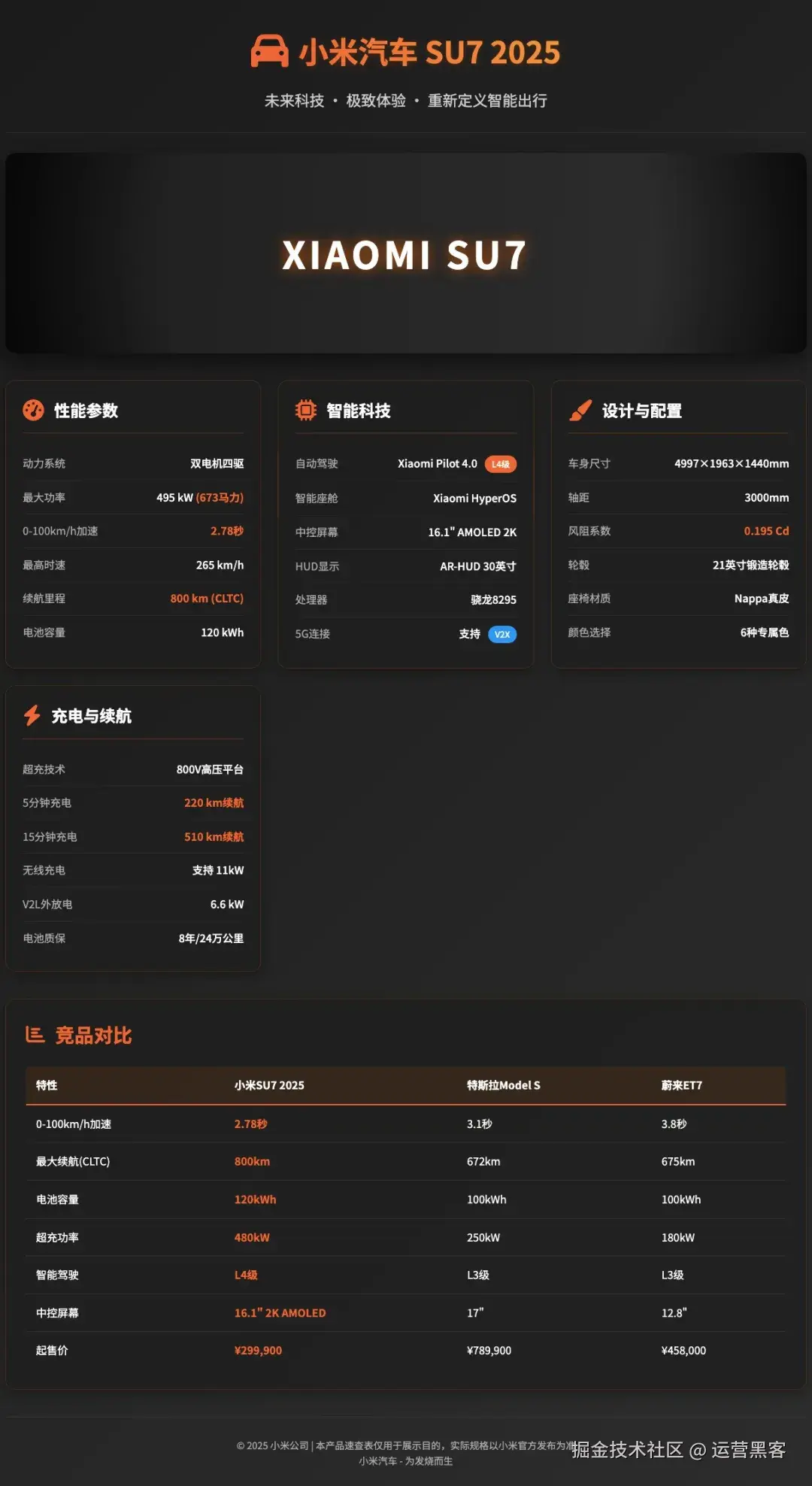Click the 672km Tesla range cell
Image resolution: width=812 pixels, height=1486 pixels.
[483, 1162]
